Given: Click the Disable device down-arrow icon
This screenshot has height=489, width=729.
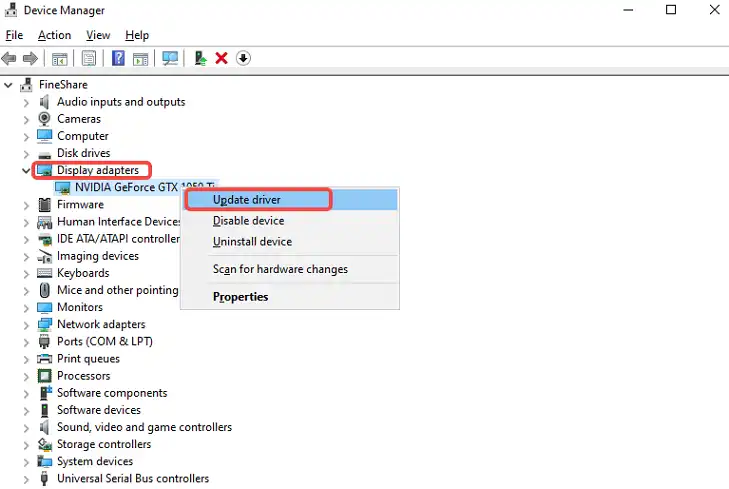Looking at the screenshot, I should (x=243, y=58).
